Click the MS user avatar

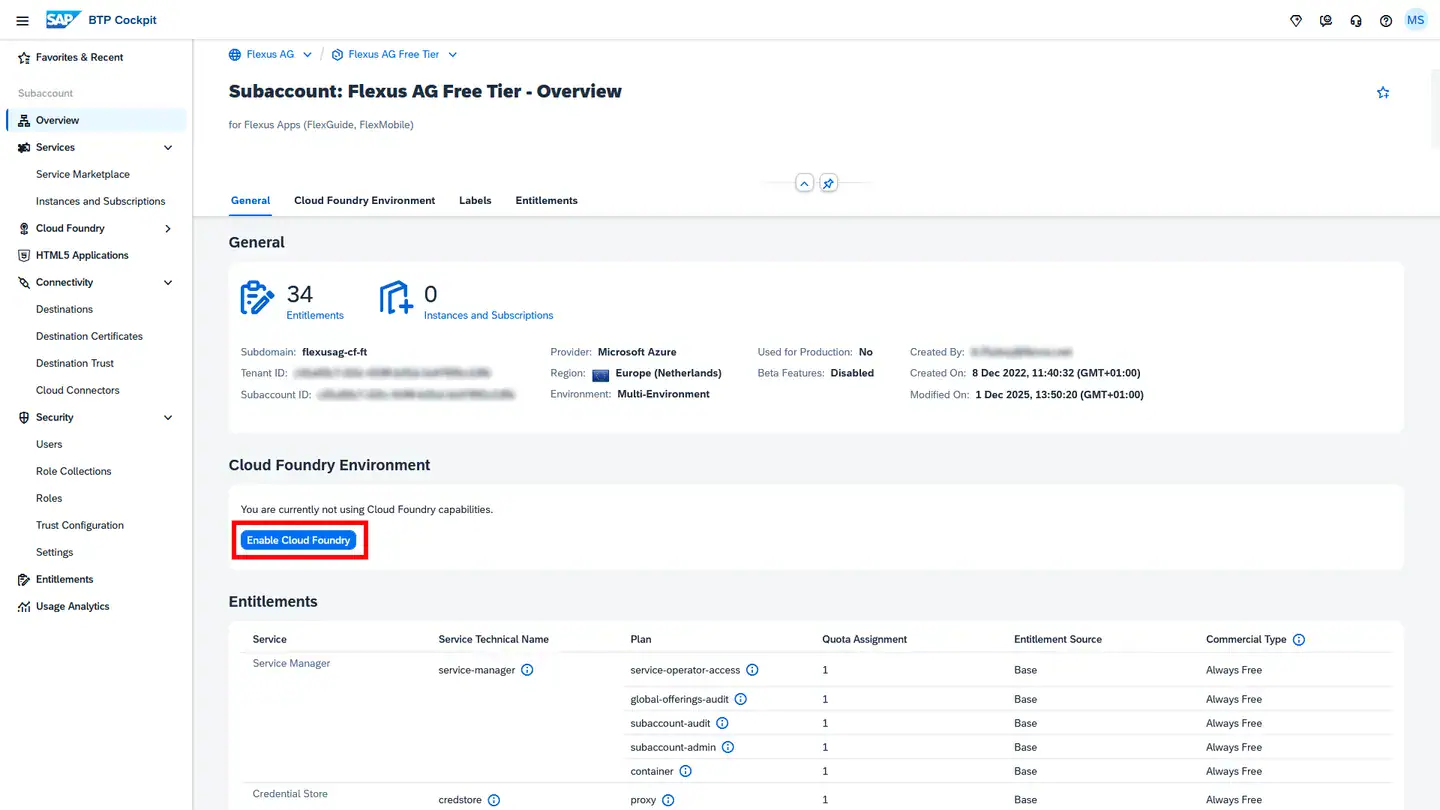[x=1415, y=20]
